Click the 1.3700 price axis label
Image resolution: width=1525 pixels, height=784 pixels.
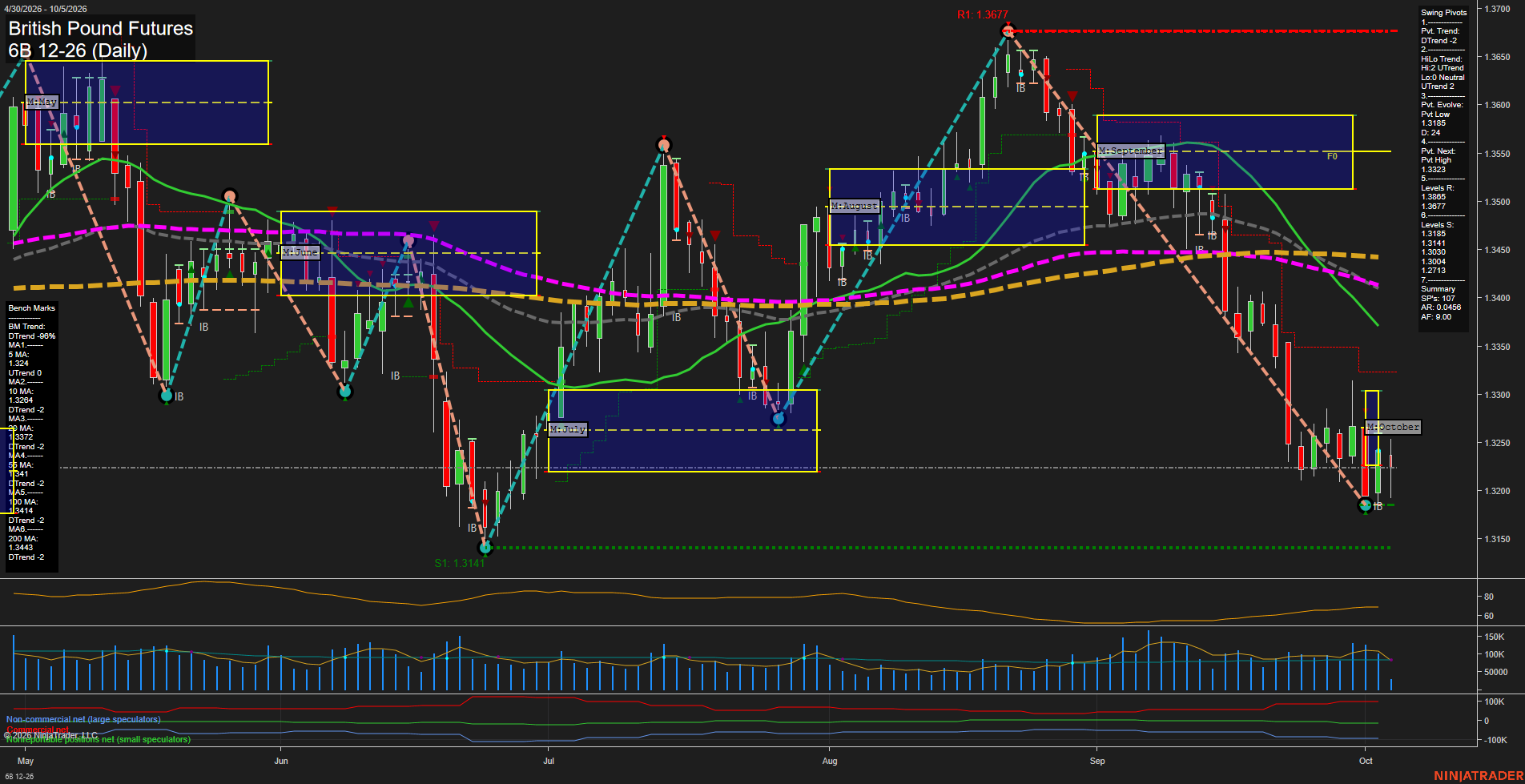tap(1497, 9)
